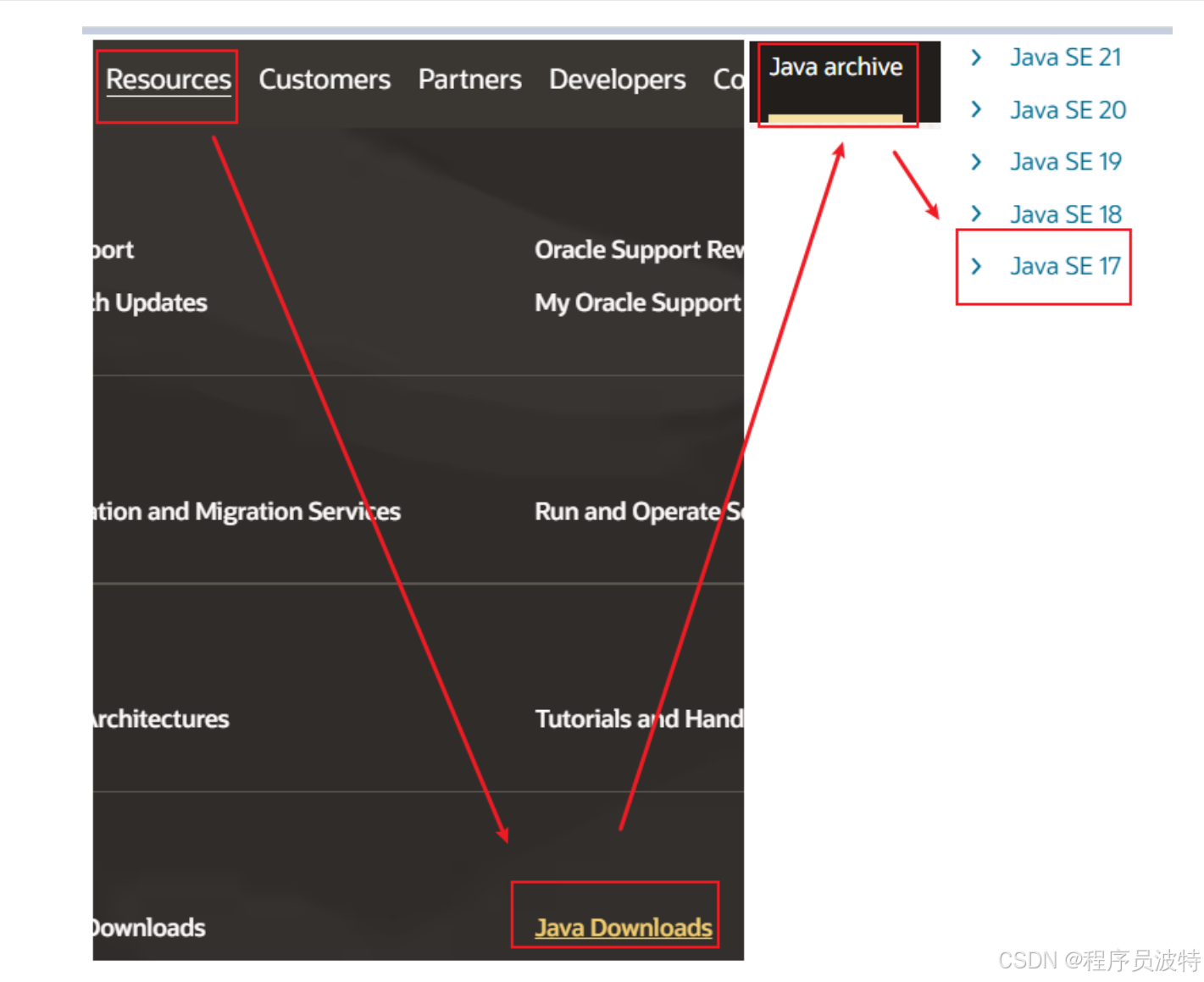
Task: Click the Oracle Support Rewards link
Action: pos(639,250)
